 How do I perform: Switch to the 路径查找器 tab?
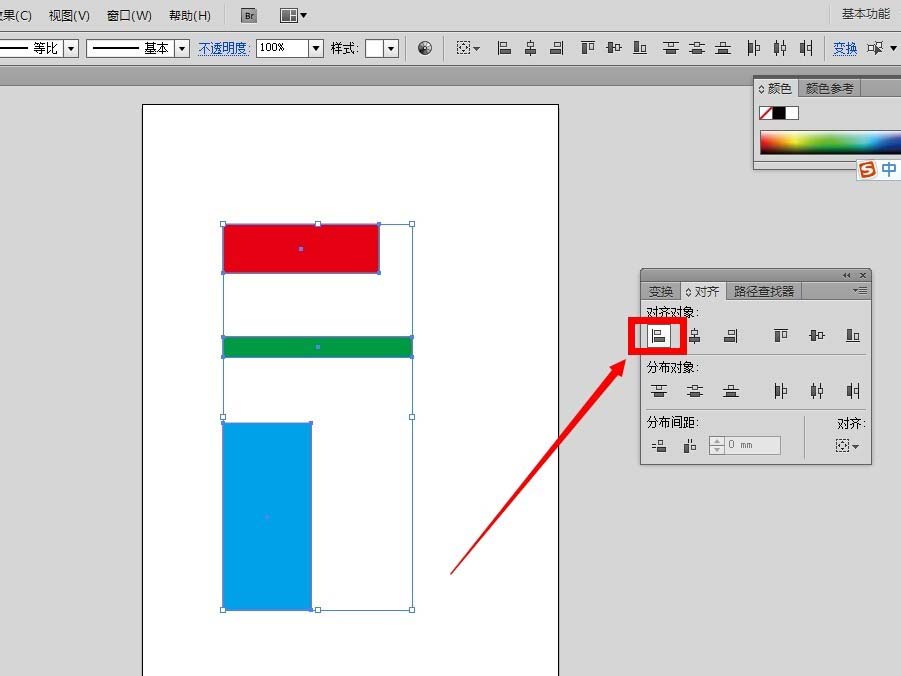764,291
